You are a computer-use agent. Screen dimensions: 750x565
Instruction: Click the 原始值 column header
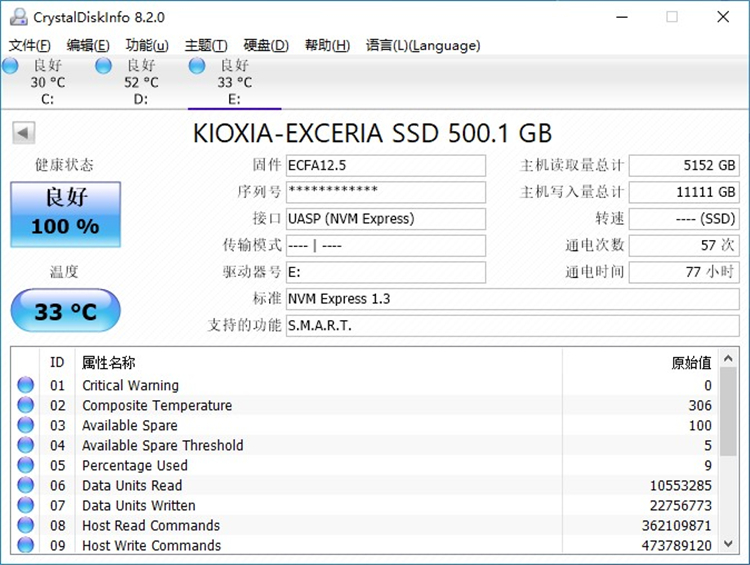[x=690, y=363]
